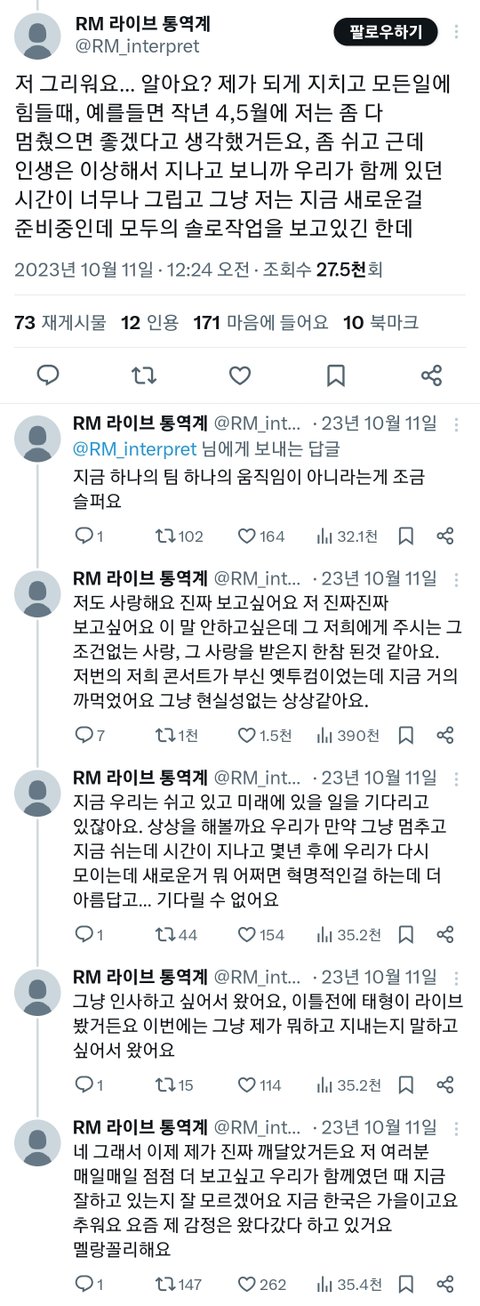This screenshot has width=480, height=1306.
Task: Open the 2023년 10월 11일 timestamp of the main tweet
Action: click(85, 269)
